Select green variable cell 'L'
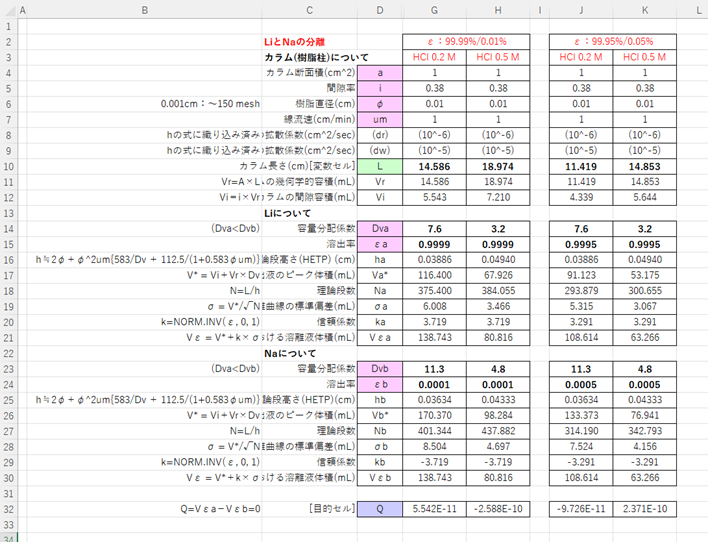 tap(380, 167)
